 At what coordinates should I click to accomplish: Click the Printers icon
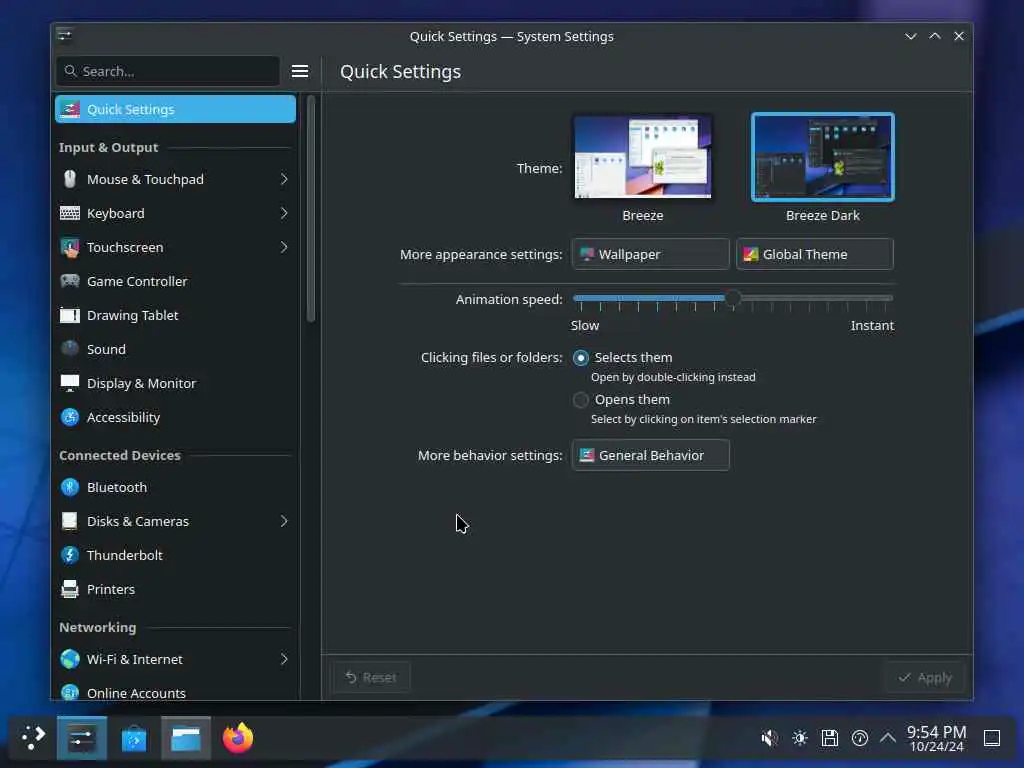pos(70,589)
